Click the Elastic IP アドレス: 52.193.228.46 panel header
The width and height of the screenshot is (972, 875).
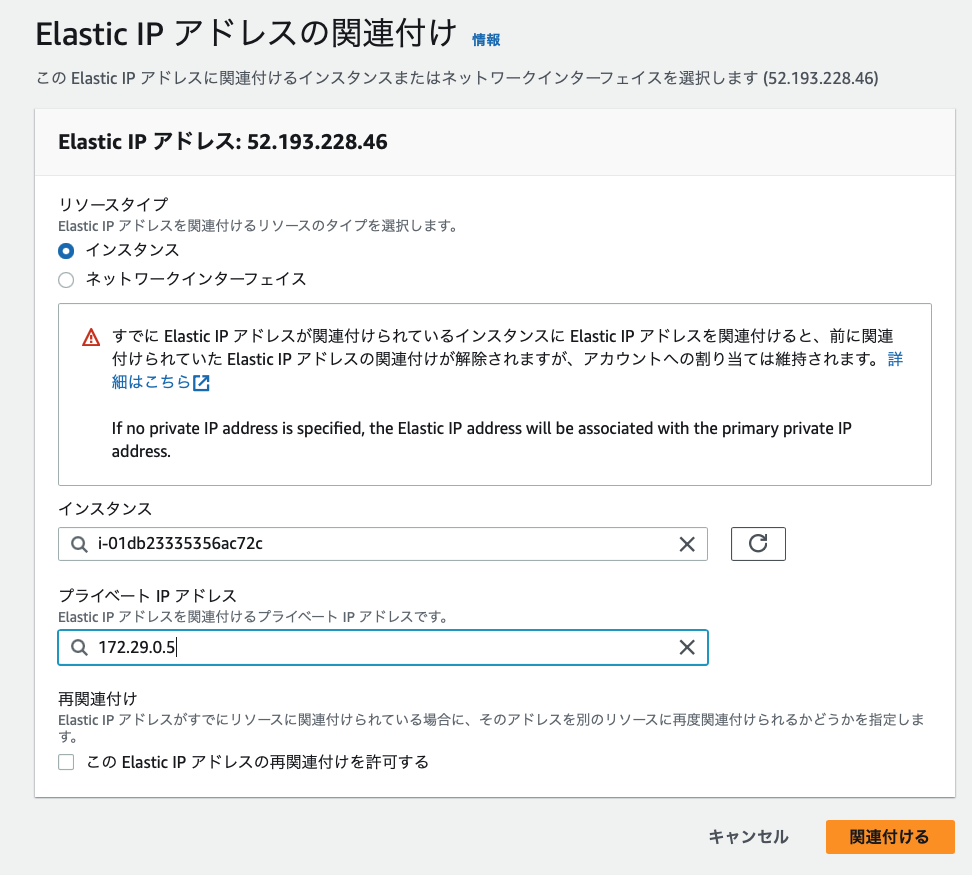tap(223, 142)
